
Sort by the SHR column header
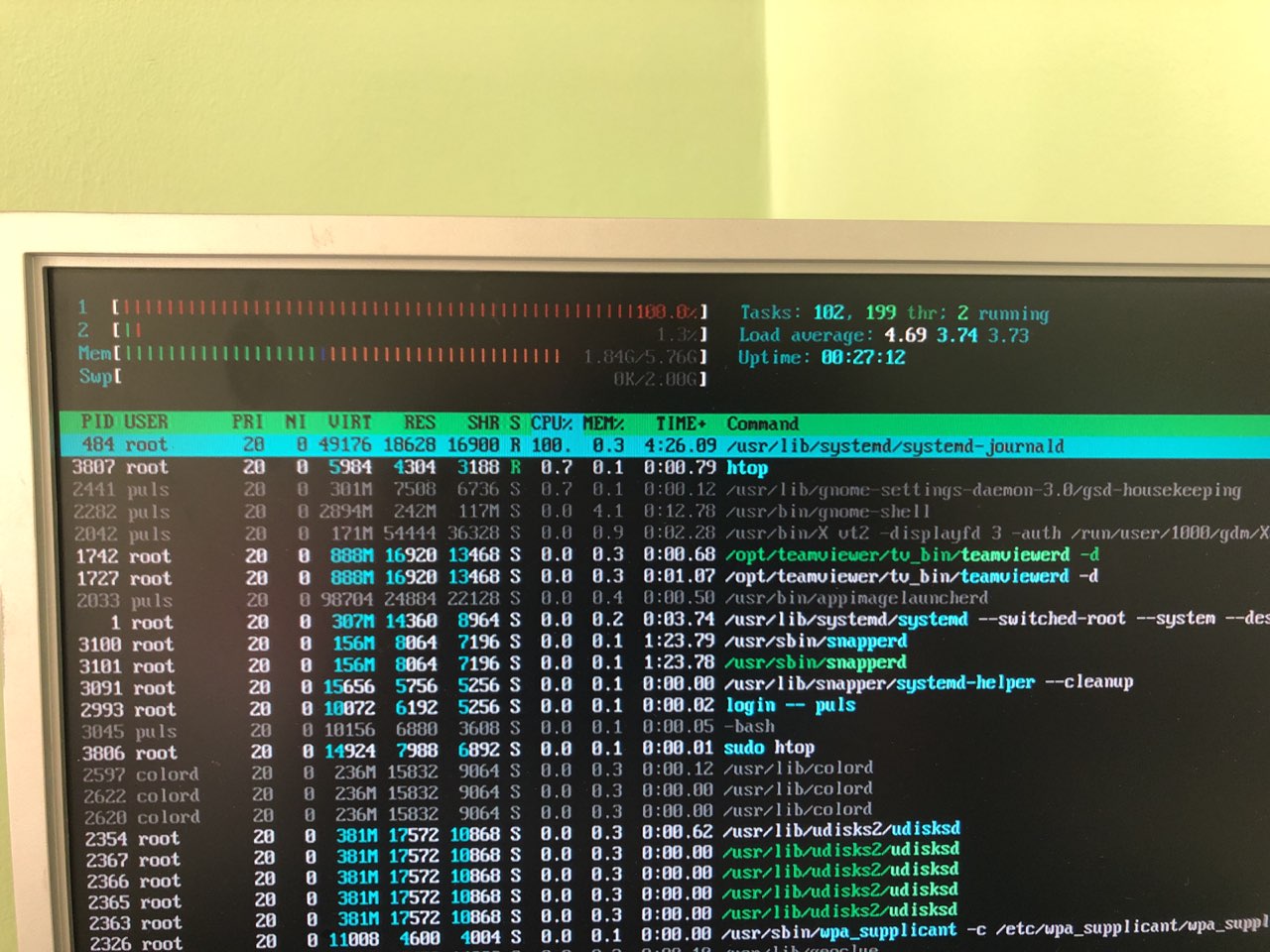click(483, 422)
